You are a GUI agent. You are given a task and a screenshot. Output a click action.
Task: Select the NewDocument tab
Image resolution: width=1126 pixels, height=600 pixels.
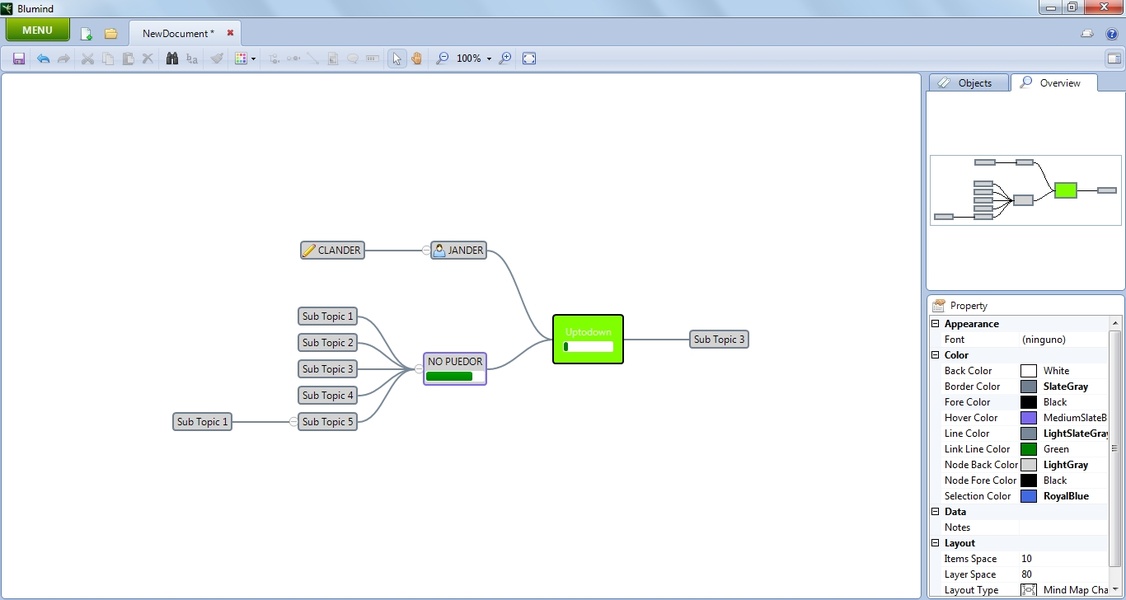pyautogui.click(x=178, y=33)
